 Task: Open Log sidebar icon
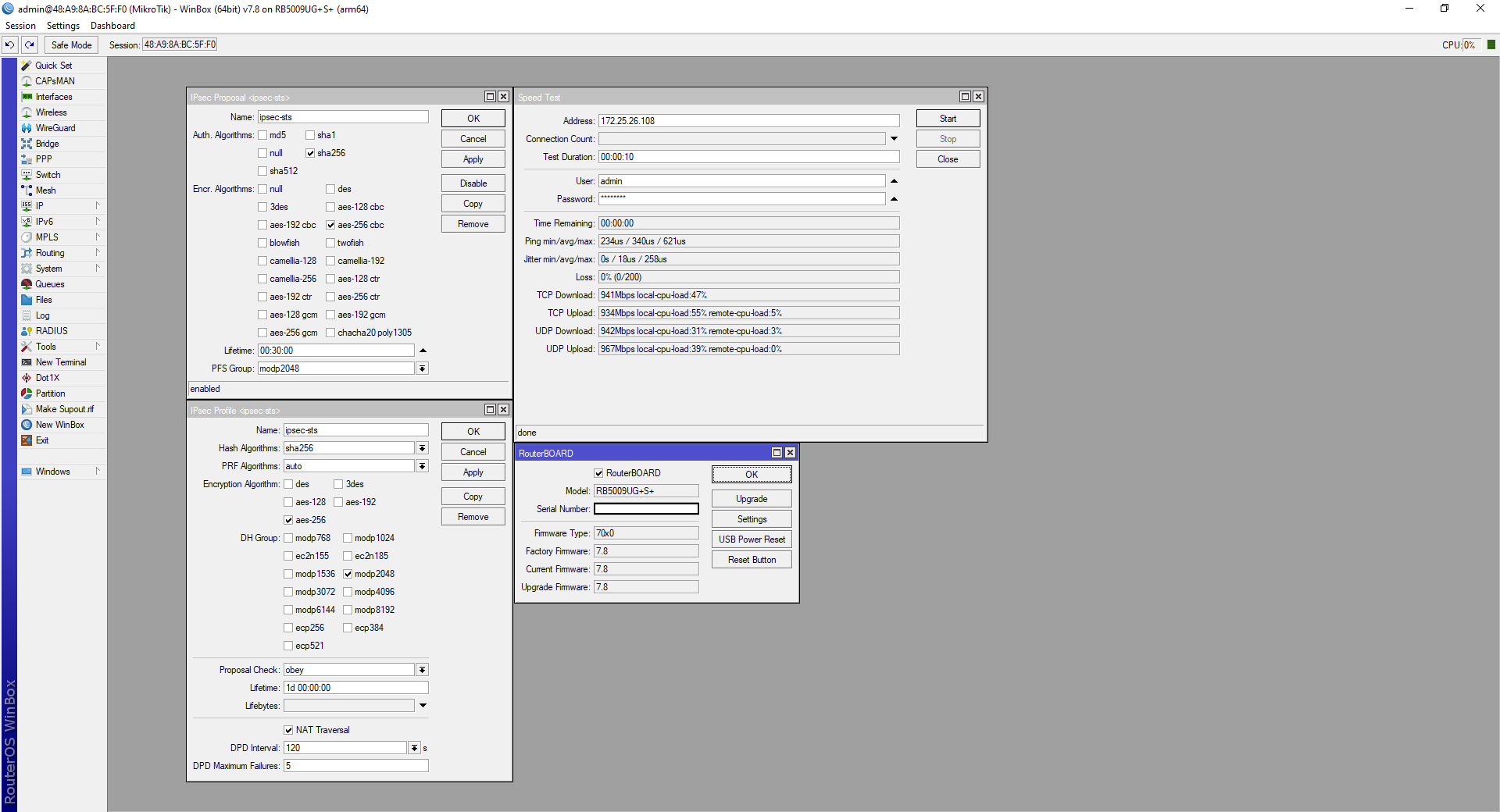coord(27,315)
